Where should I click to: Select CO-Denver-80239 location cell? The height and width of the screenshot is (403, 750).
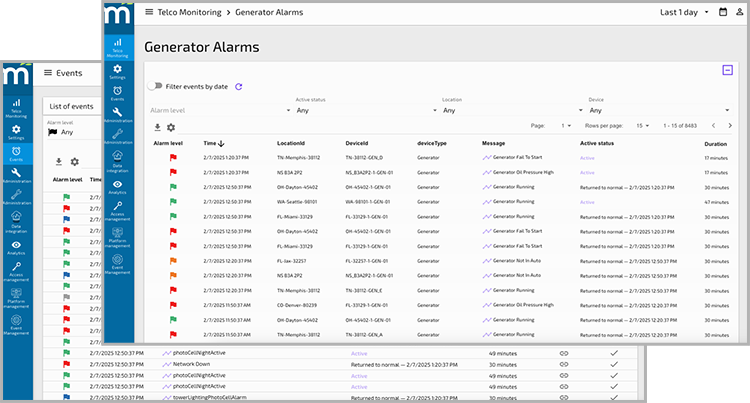point(297,305)
